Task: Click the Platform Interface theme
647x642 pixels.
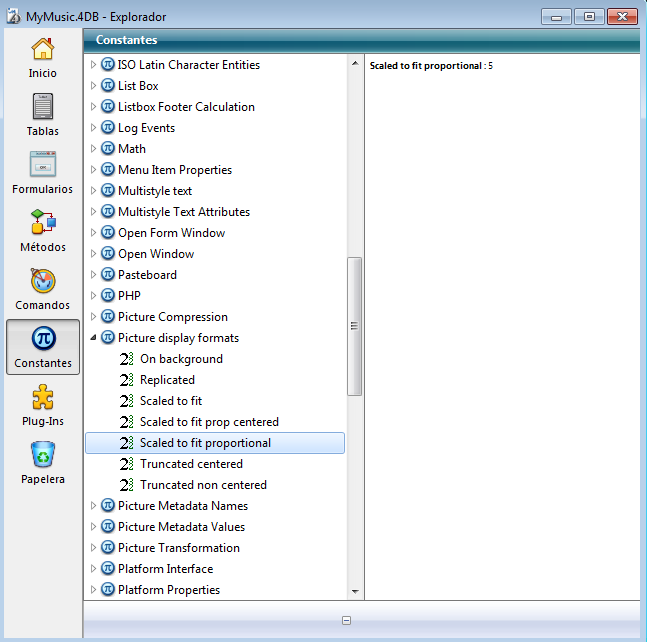Action: pyautogui.click(x=165, y=569)
